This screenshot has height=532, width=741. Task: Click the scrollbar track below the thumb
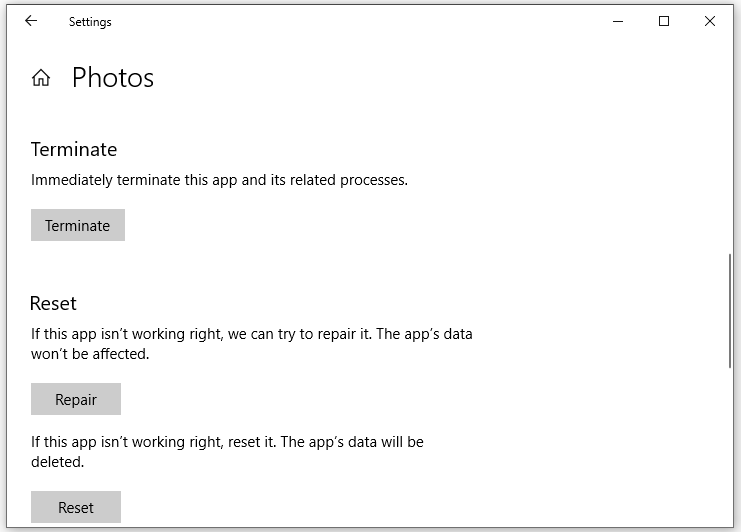pos(730,446)
